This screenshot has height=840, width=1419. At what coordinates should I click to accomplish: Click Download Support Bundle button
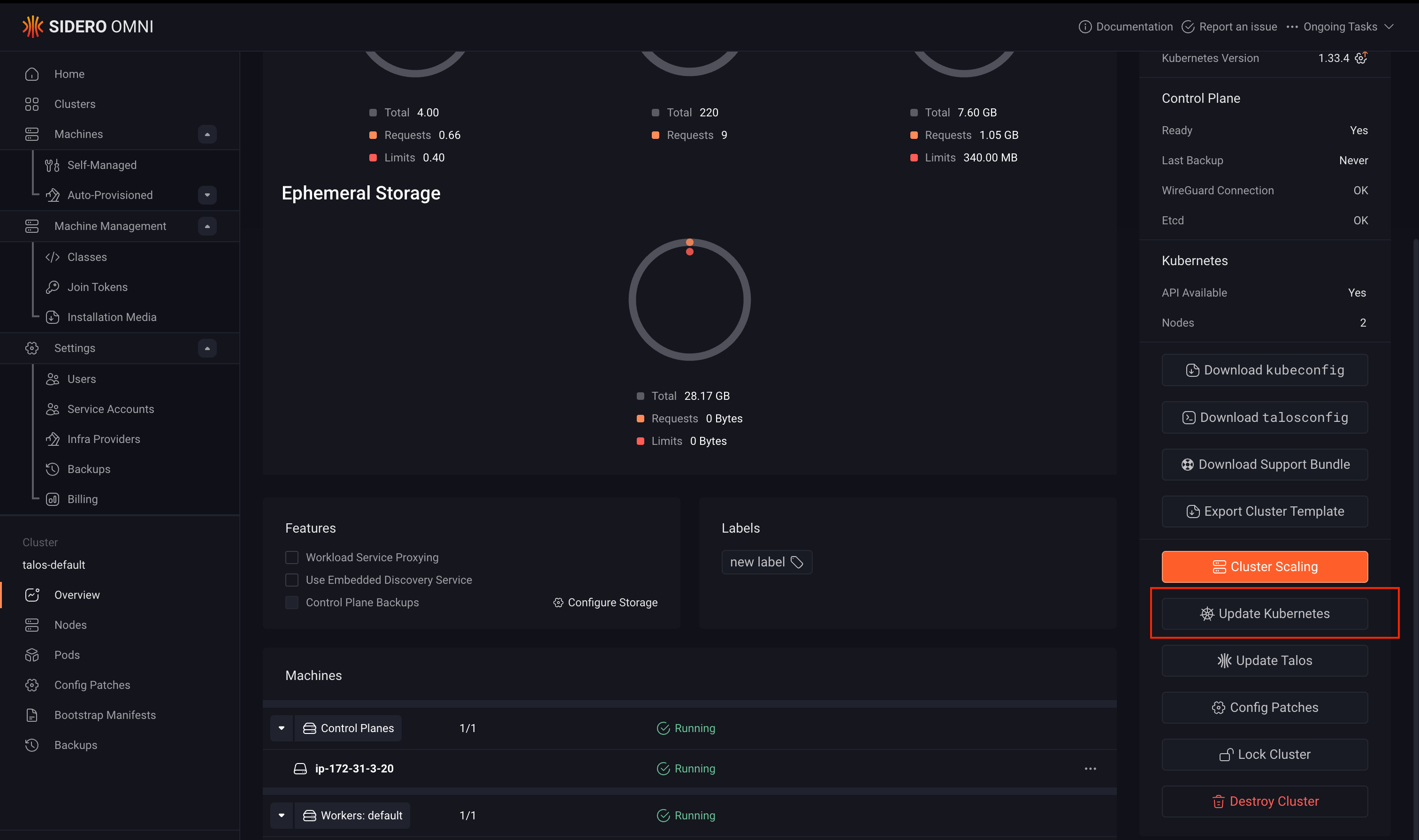(x=1265, y=465)
